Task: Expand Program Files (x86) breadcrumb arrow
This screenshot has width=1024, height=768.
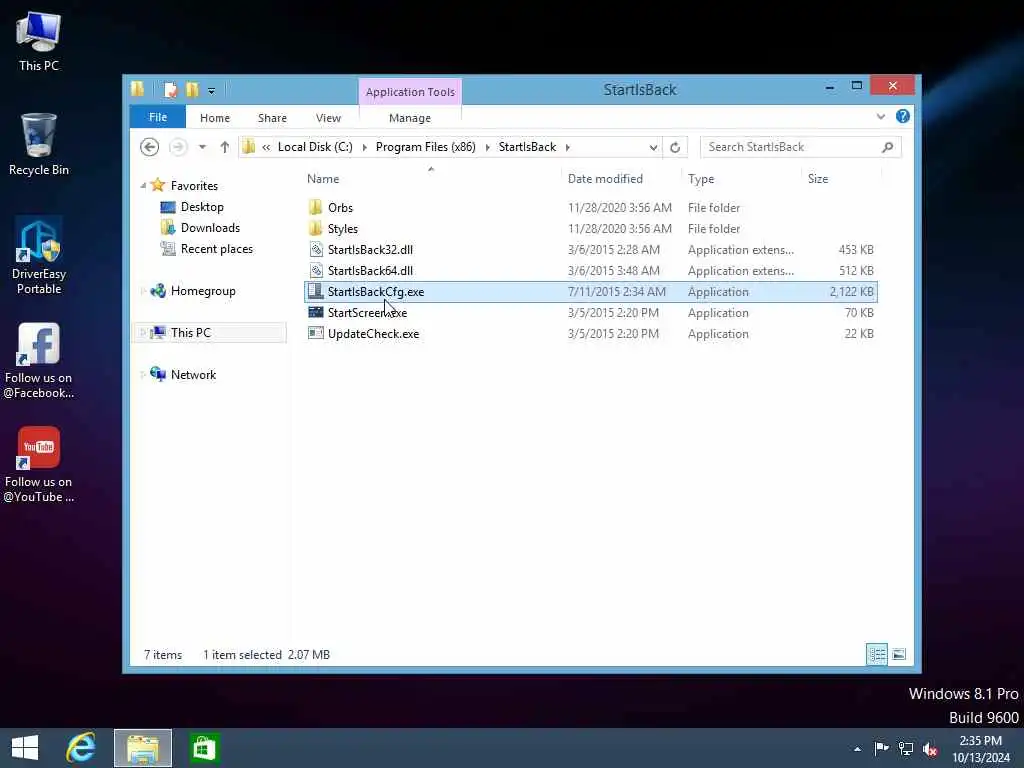Action: [487, 148]
